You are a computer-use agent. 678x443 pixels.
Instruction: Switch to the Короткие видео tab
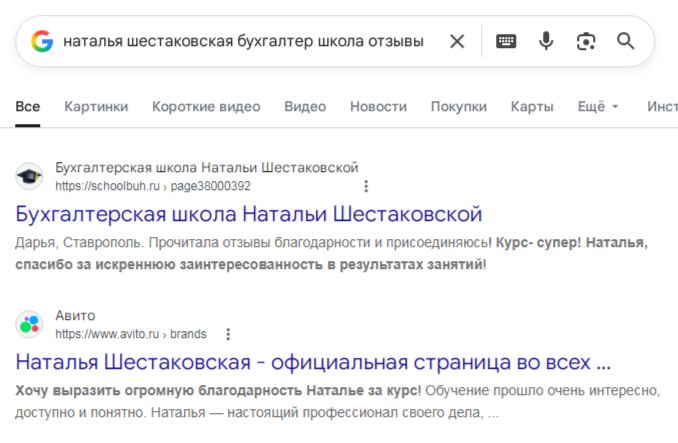[206, 106]
